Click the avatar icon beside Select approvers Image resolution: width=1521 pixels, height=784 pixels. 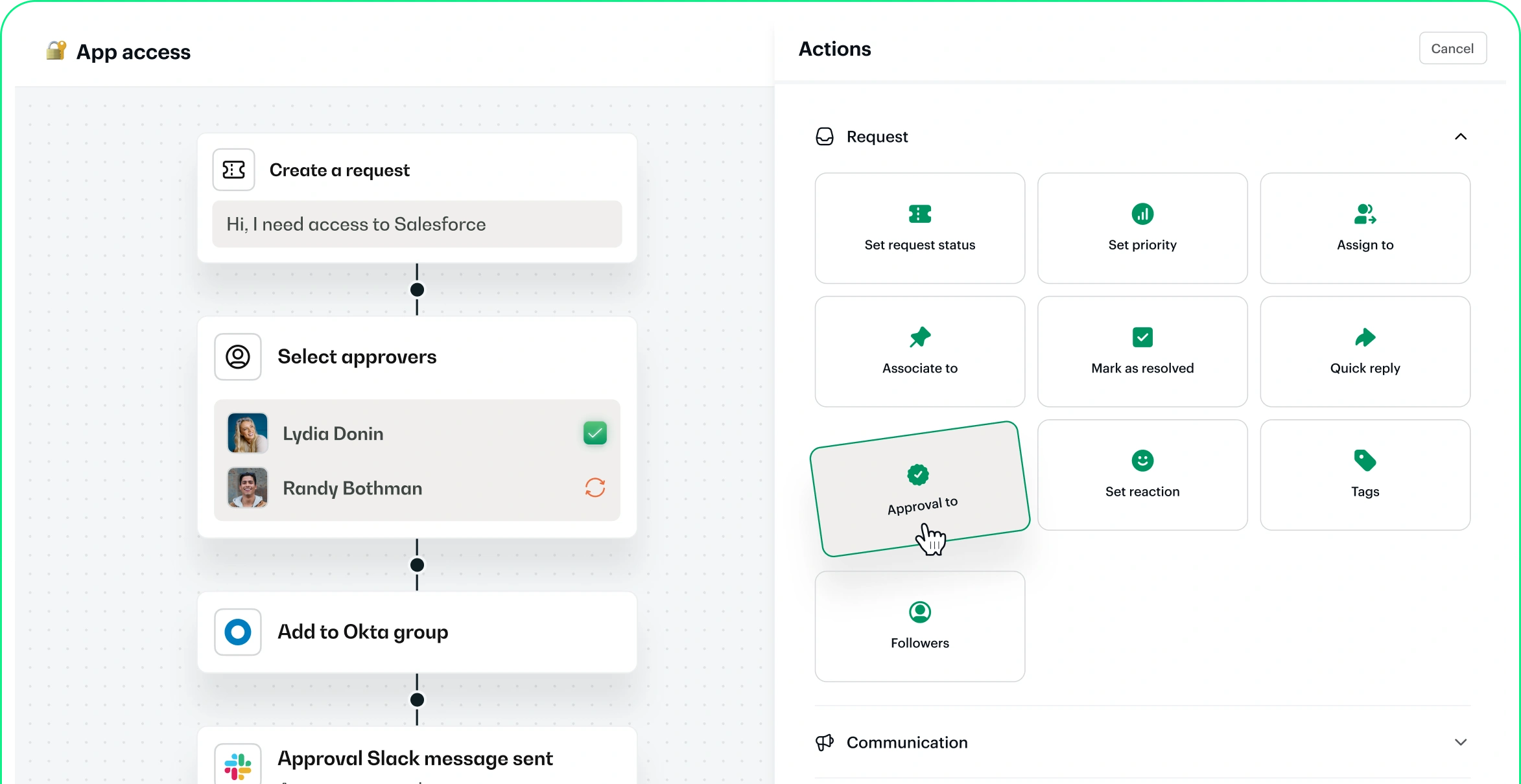coord(237,356)
